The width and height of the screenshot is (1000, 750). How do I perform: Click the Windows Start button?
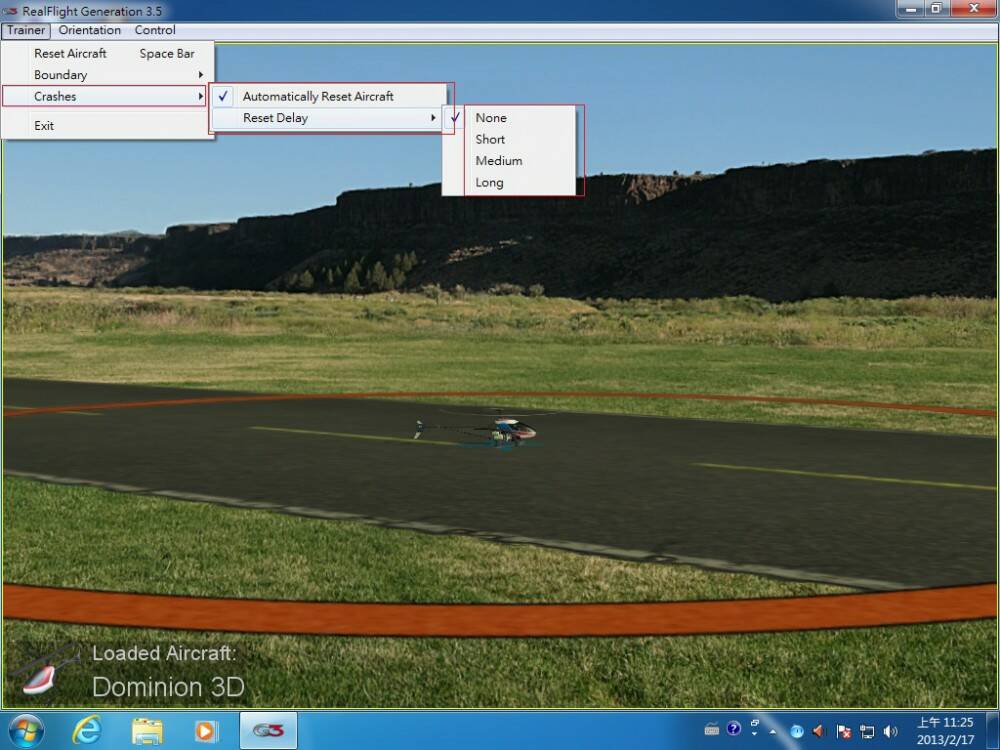tap(26, 731)
